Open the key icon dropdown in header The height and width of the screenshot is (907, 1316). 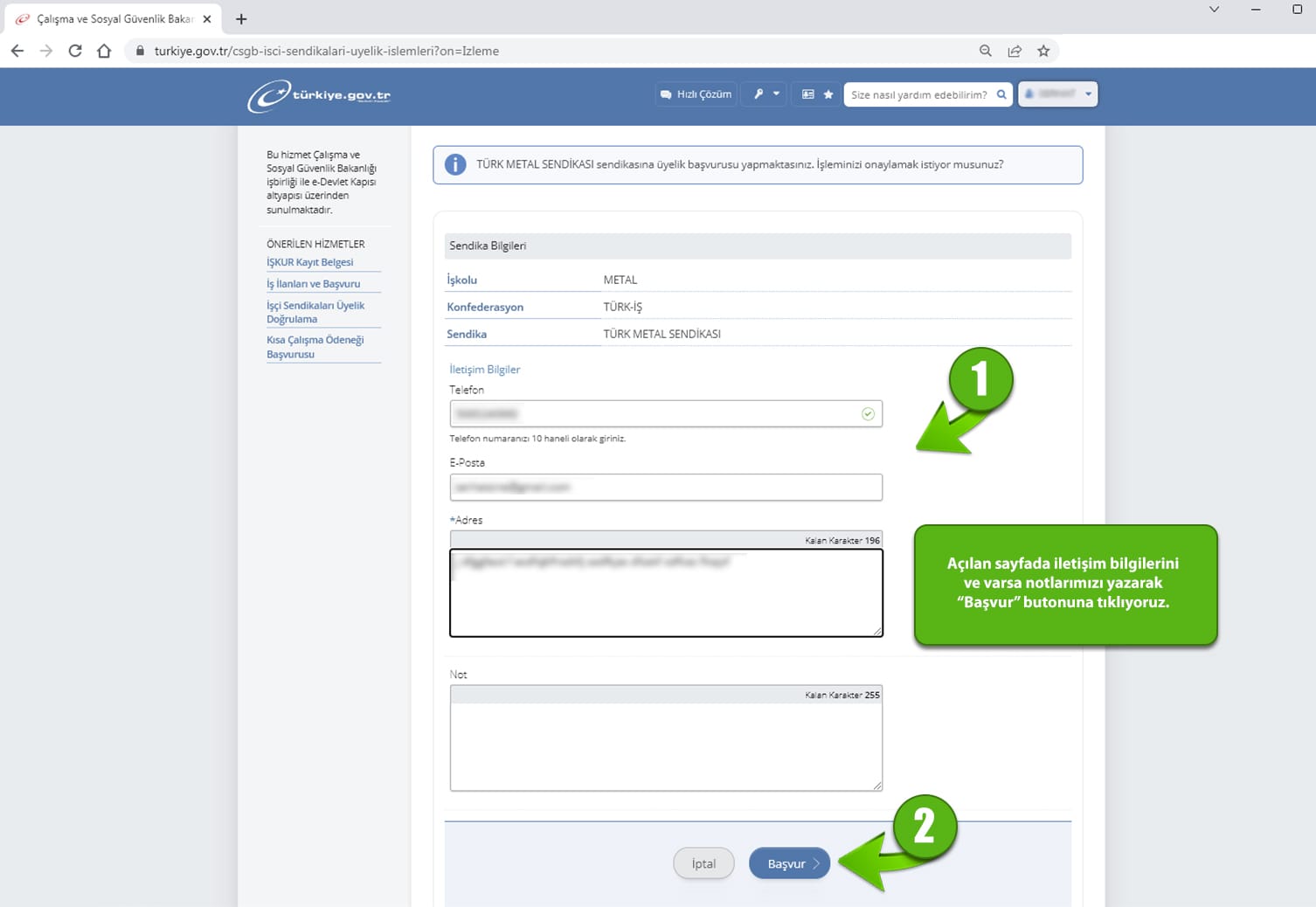pos(765,94)
